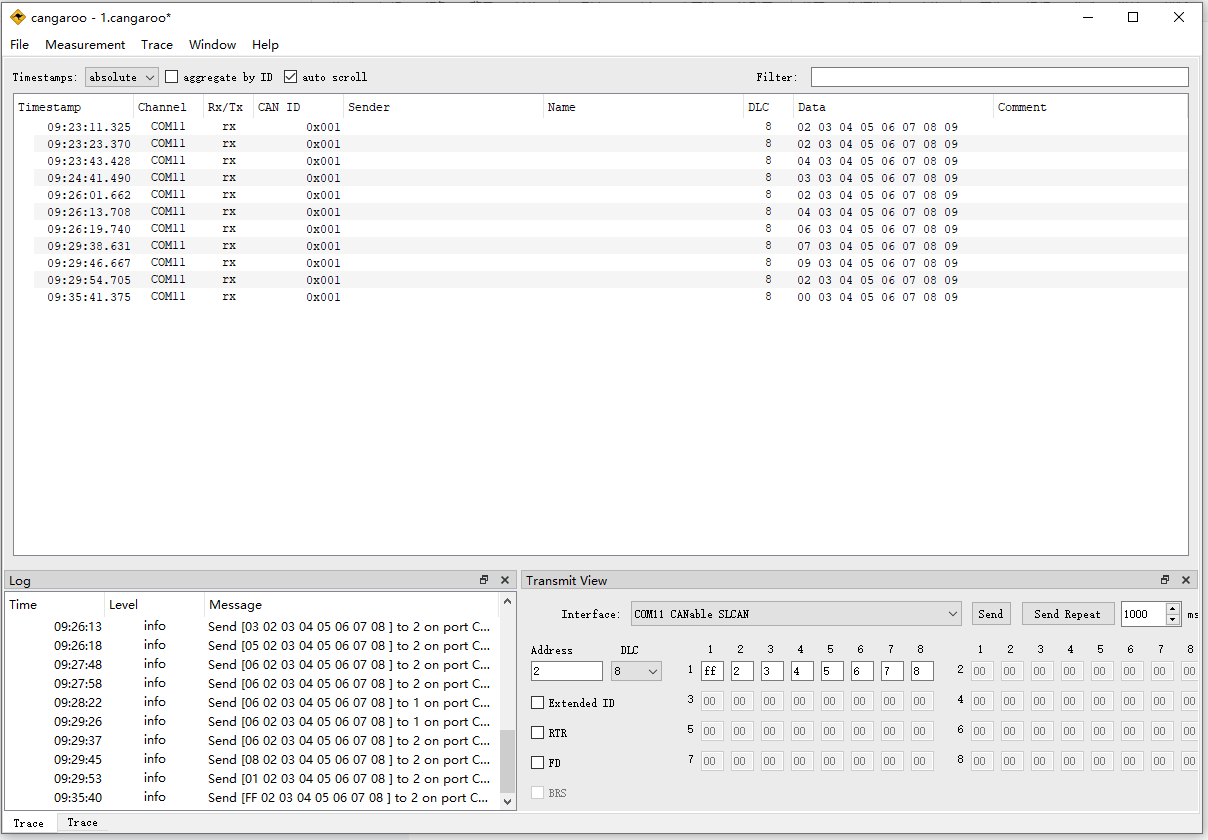Select log entry at 09:27:48

point(250,665)
